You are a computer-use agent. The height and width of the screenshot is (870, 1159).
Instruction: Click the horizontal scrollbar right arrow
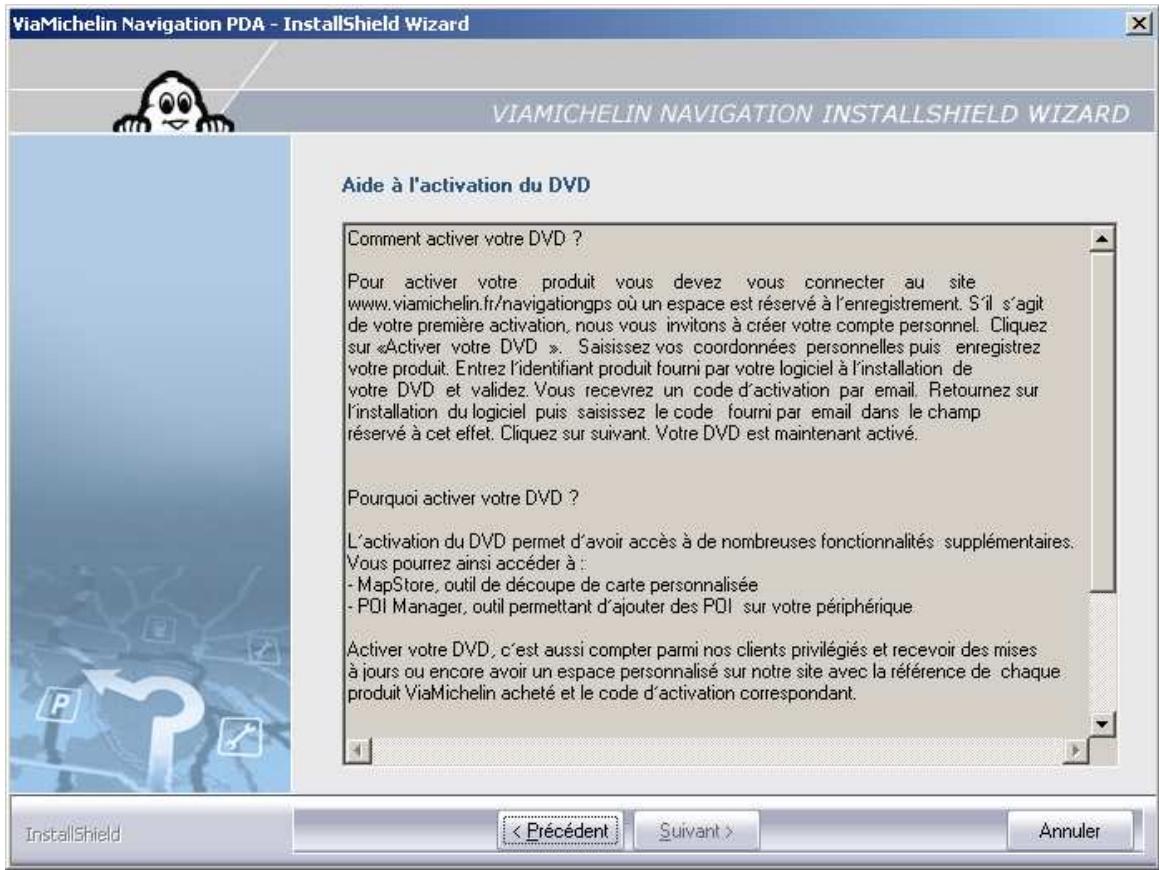pos(1075,751)
